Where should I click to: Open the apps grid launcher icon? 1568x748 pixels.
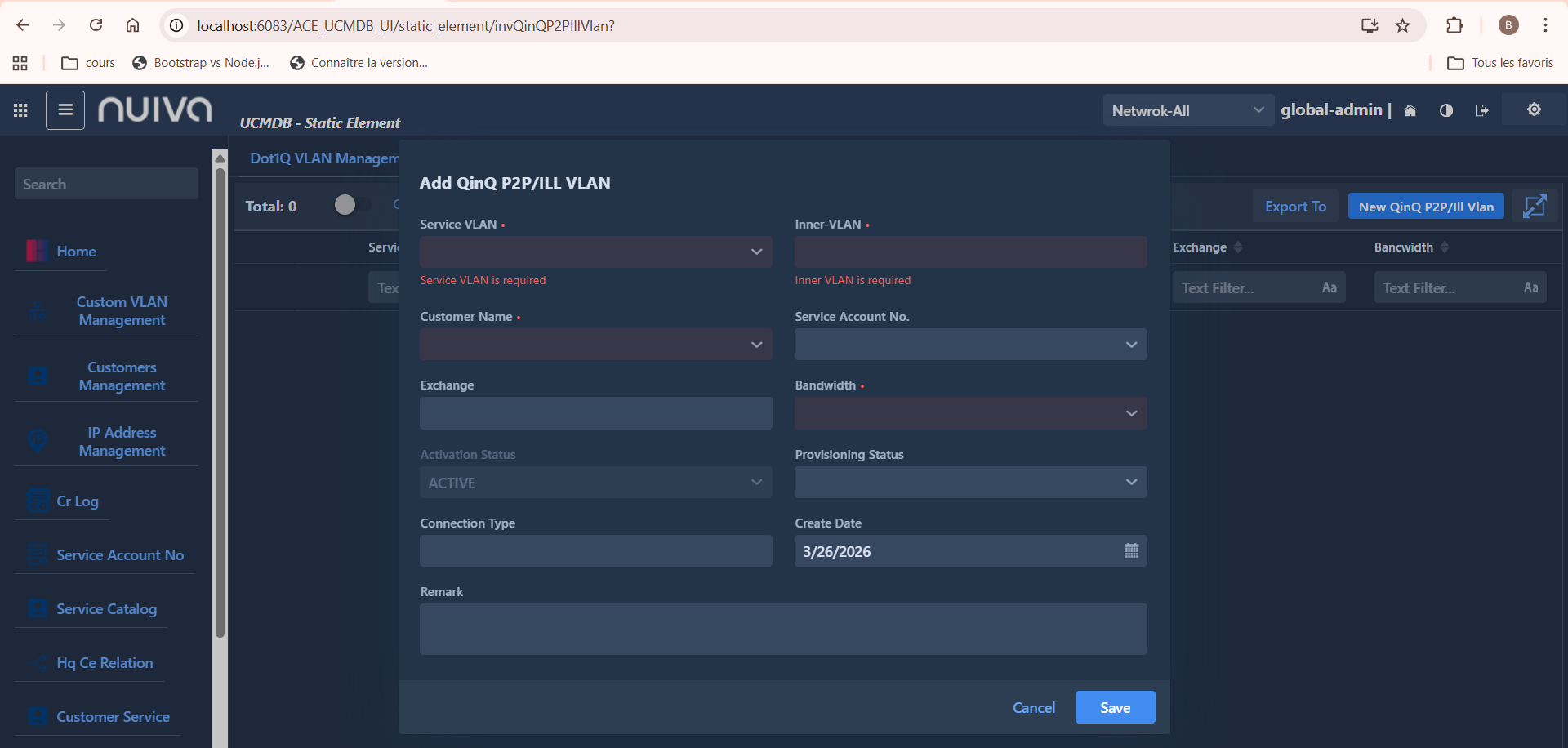[20, 110]
